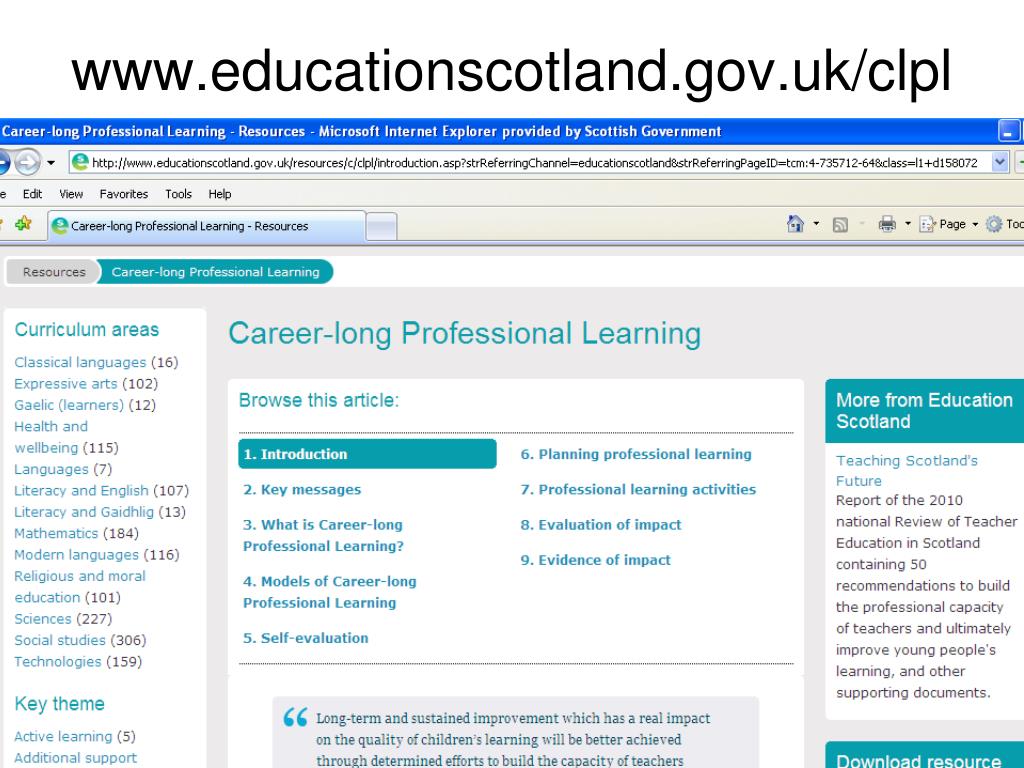Click the Career-long Professional Learning breadcrumb
Viewport: 1024px width, 768px height.
(x=215, y=272)
